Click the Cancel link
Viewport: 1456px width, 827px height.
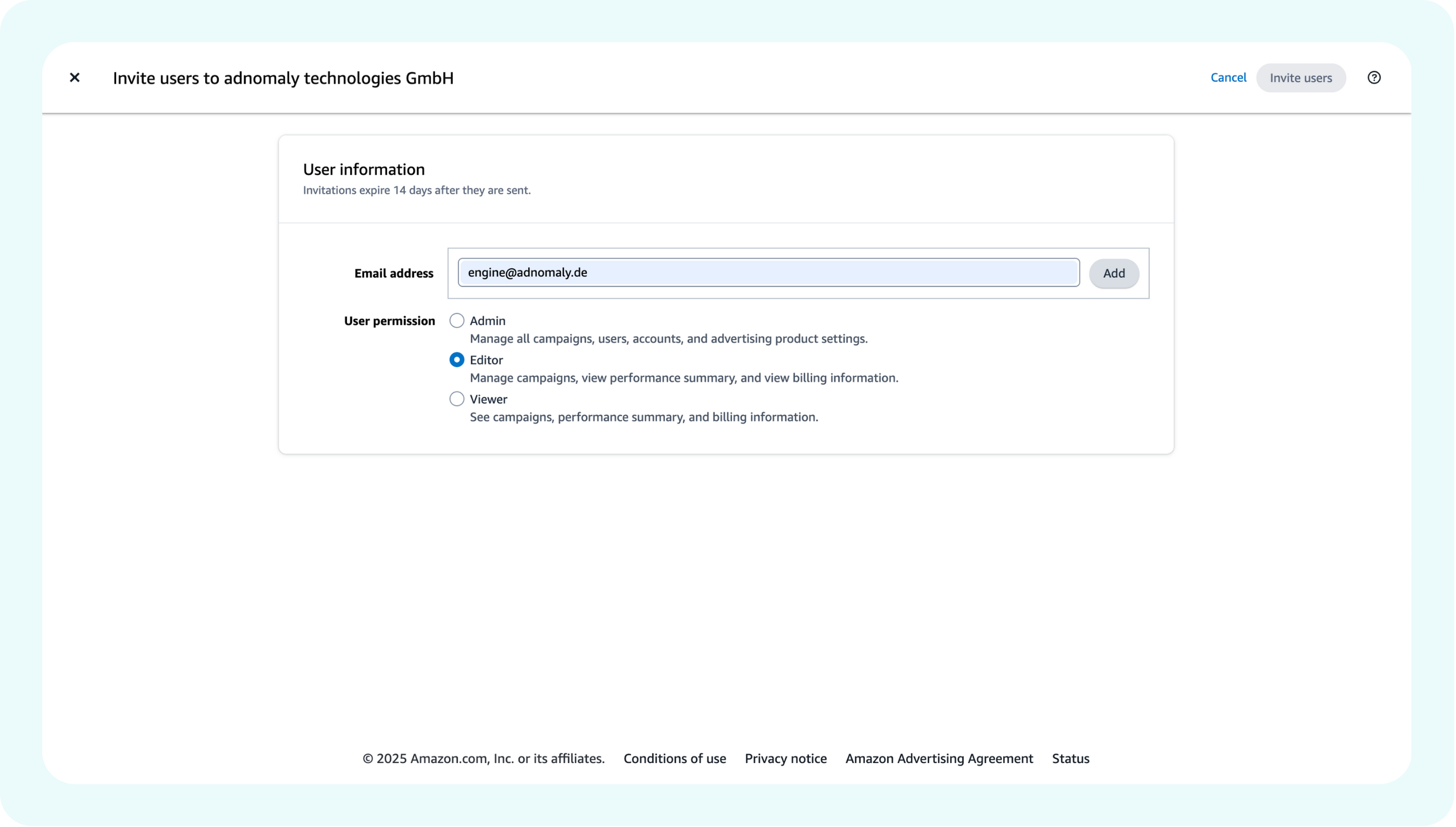(1228, 77)
